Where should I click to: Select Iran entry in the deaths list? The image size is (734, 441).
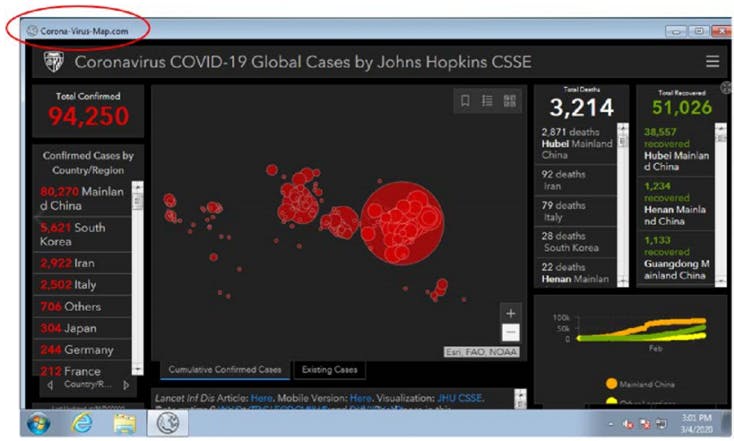(577, 179)
